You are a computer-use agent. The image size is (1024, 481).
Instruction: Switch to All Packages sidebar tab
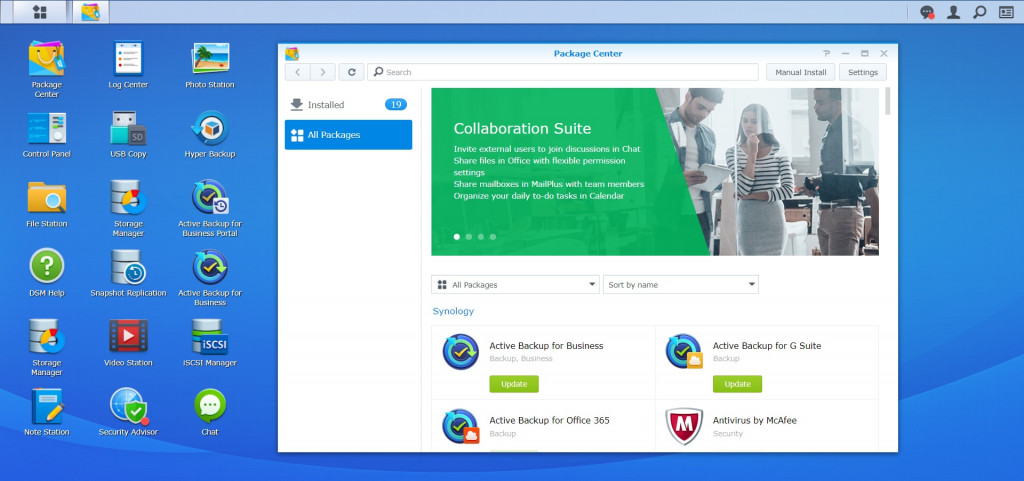pyautogui.click(x=348, y=135)
